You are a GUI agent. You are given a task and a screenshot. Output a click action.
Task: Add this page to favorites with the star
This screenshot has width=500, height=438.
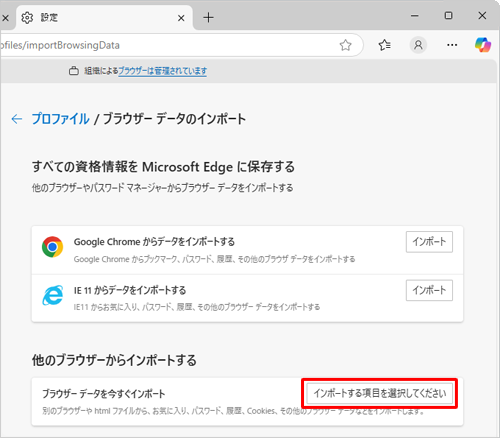click(x=345, y=45)
